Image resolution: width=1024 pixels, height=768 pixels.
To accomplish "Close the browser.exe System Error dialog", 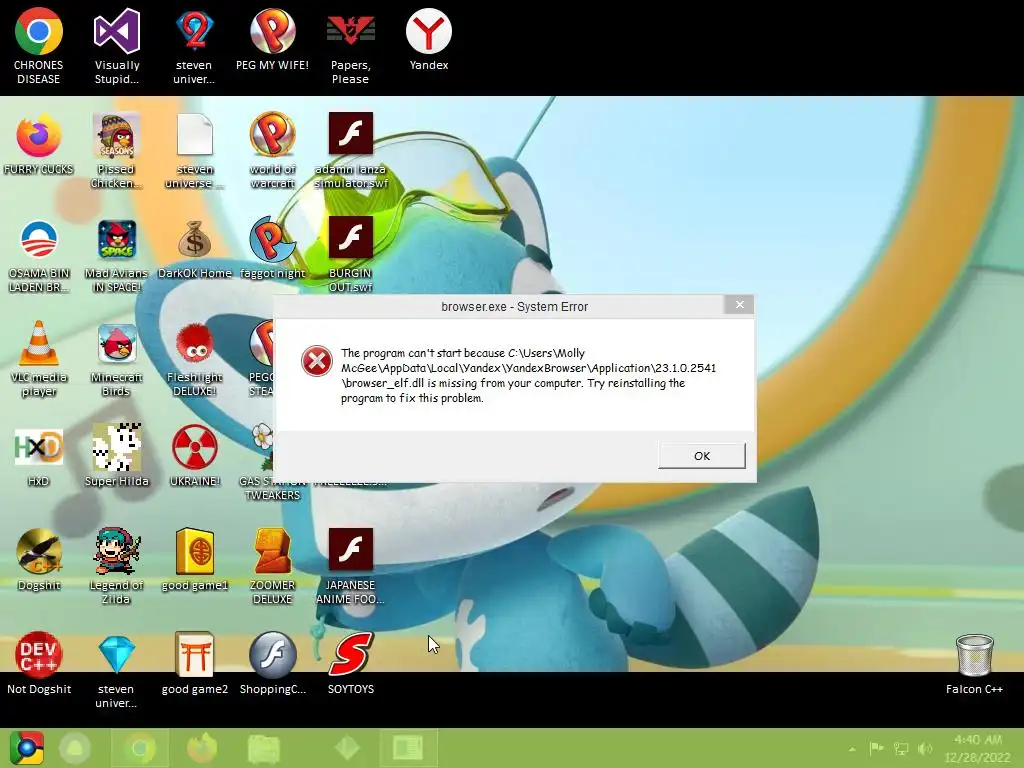I will (x=739, y=305).
